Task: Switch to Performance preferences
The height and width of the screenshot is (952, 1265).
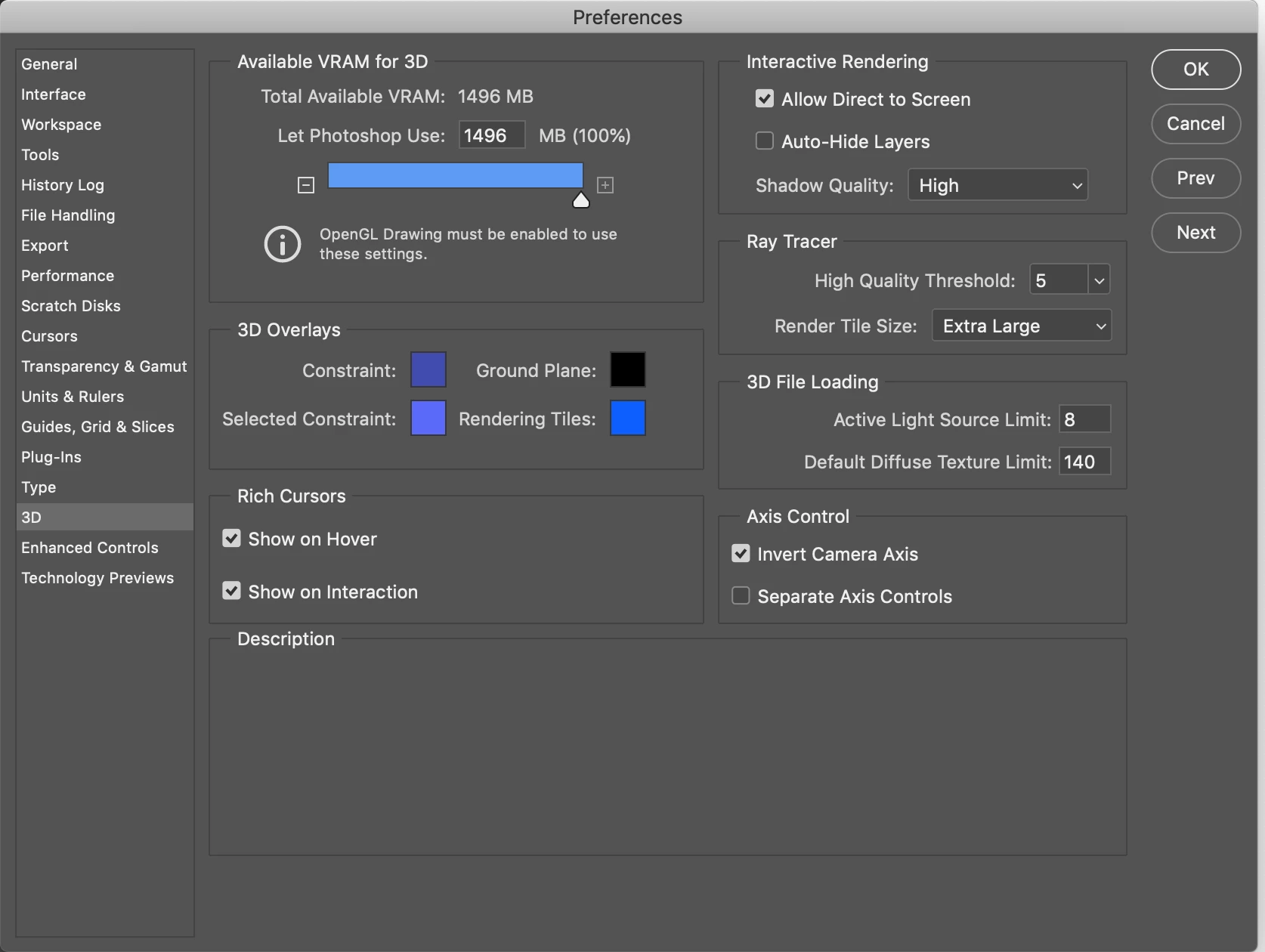Action: pos(104,276)
